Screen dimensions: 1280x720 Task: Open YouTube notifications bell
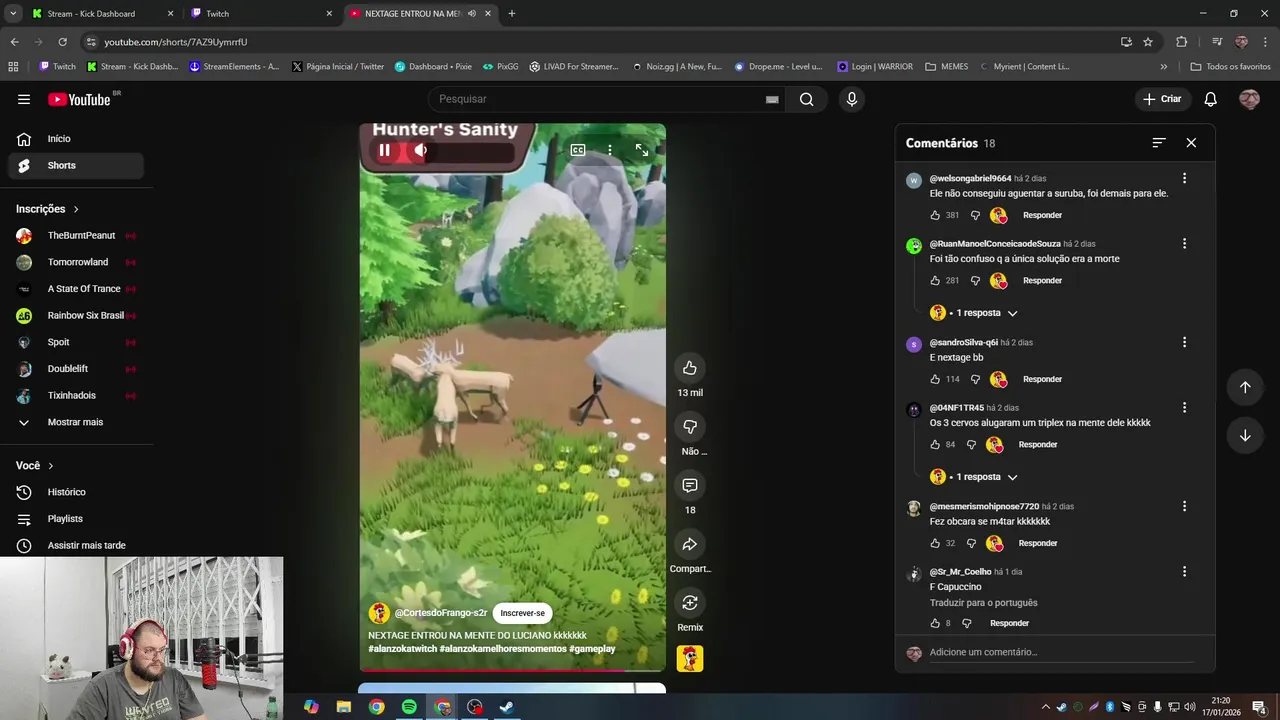[x=1210, y=99]
